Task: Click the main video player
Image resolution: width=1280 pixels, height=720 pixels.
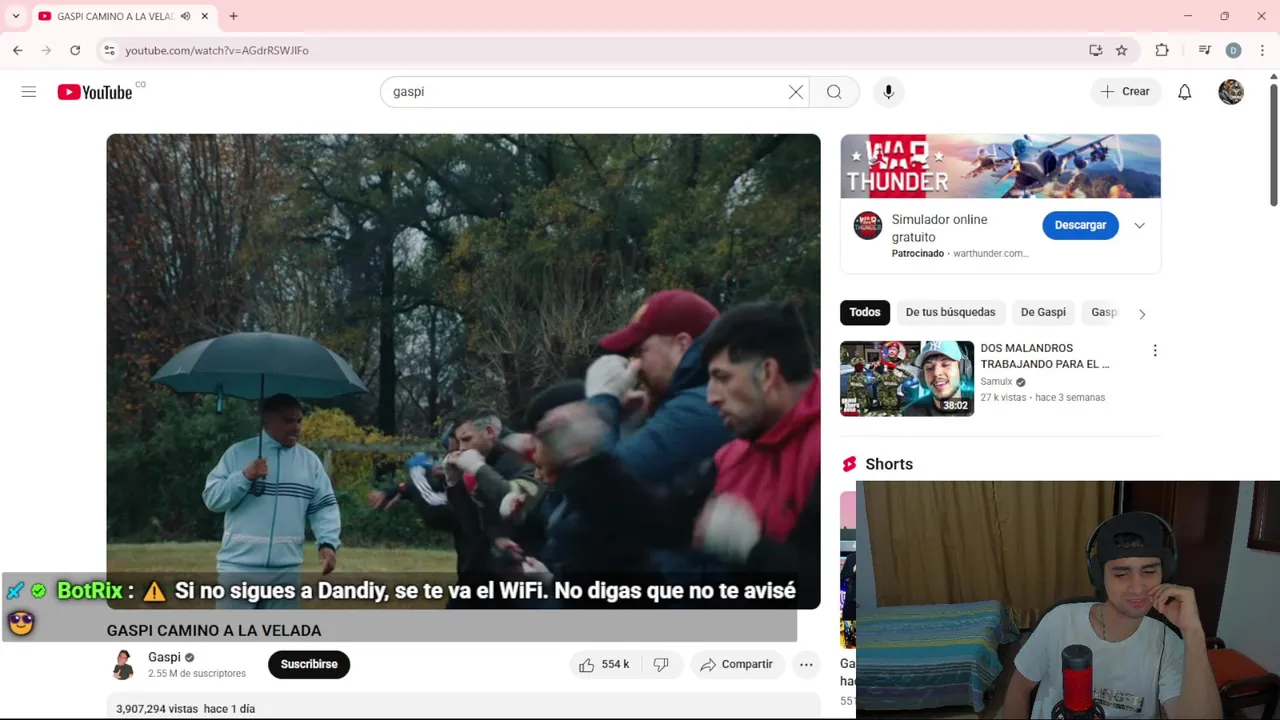Action: pos(463,371)
